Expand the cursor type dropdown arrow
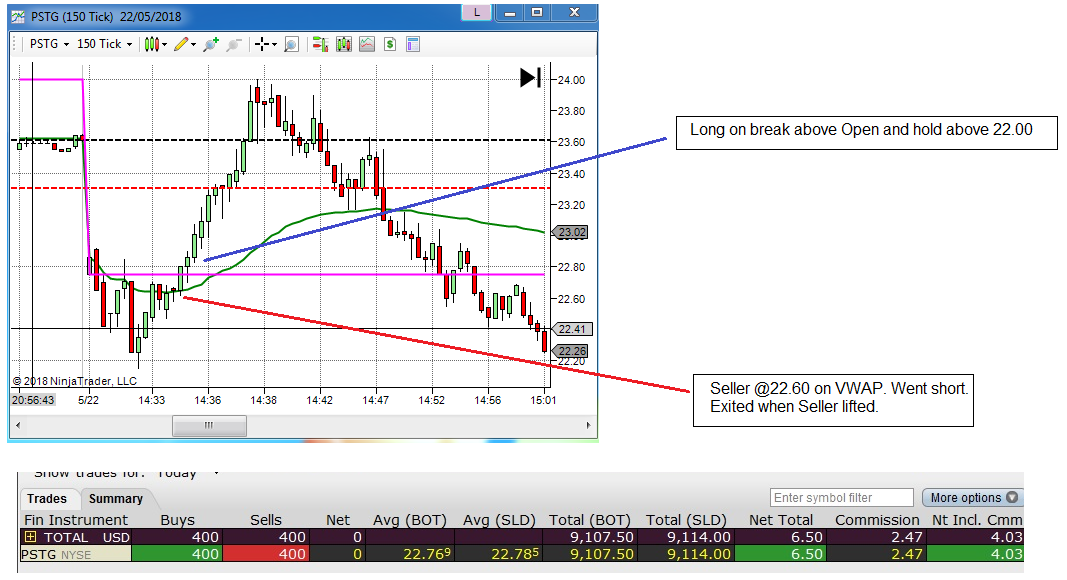Screen dimensions: 1067x580 pos(274,45)
